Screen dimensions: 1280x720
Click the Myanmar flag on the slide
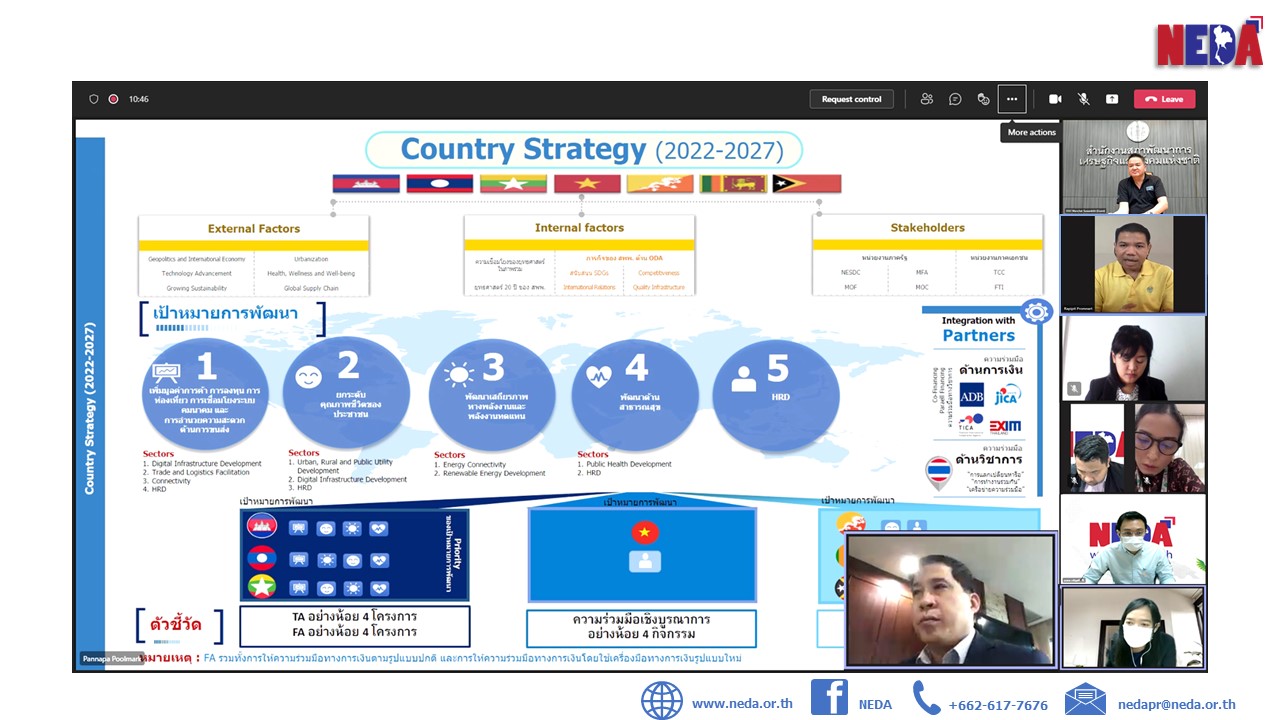pyautogui.click(x=513, y=184)
